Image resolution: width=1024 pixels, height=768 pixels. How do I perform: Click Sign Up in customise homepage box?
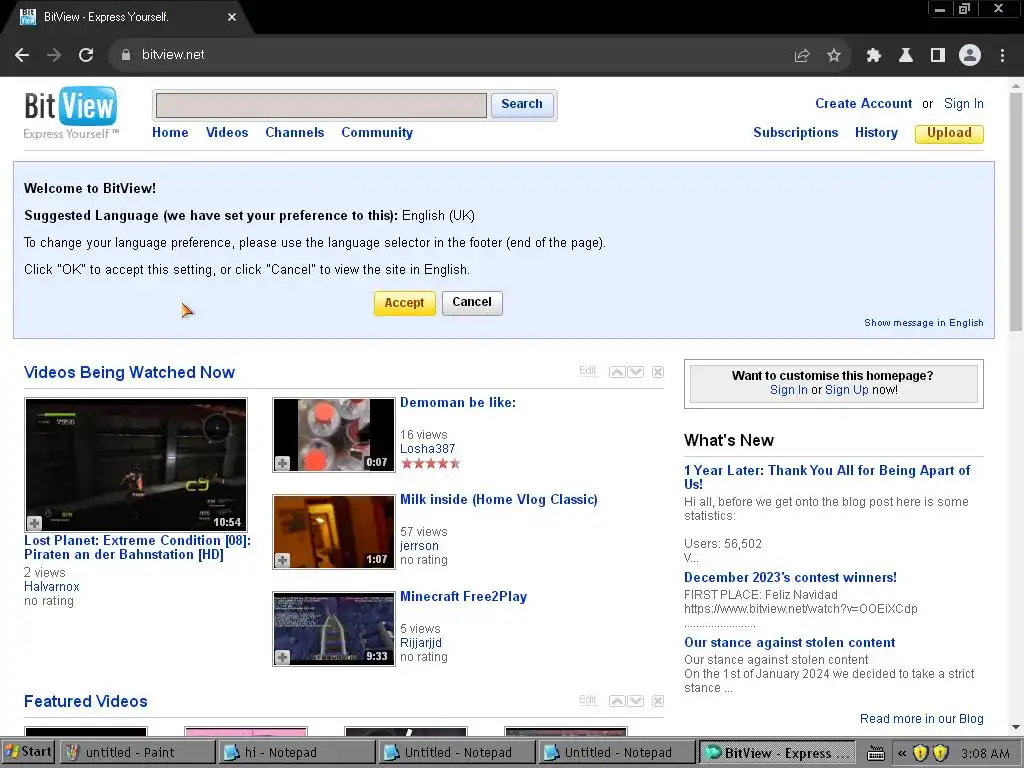tap(846, 390)
